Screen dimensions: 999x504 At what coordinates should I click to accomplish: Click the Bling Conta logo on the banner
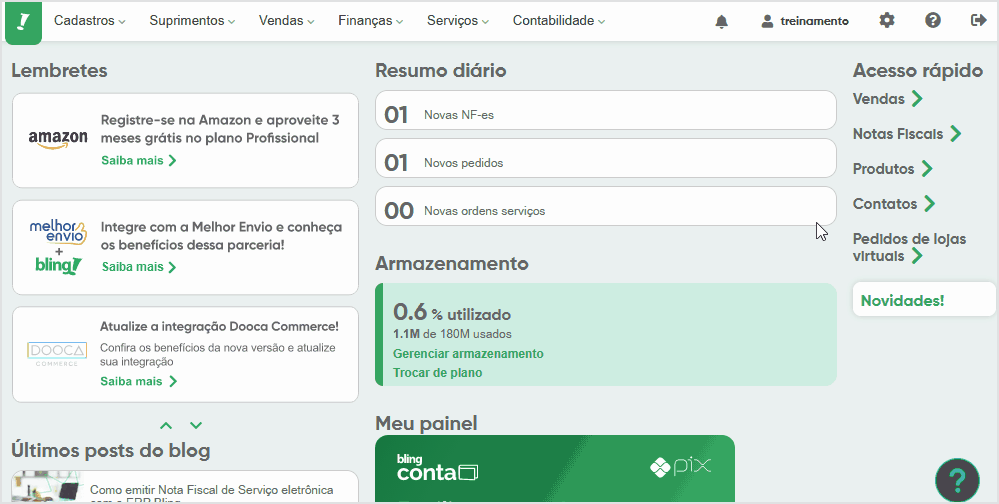point(437,468)
